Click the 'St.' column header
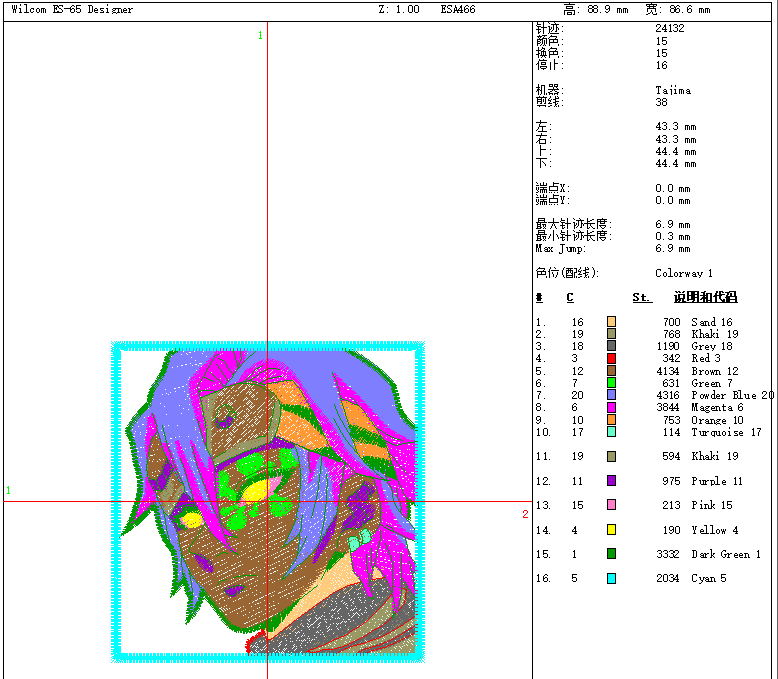 point(642,297)
